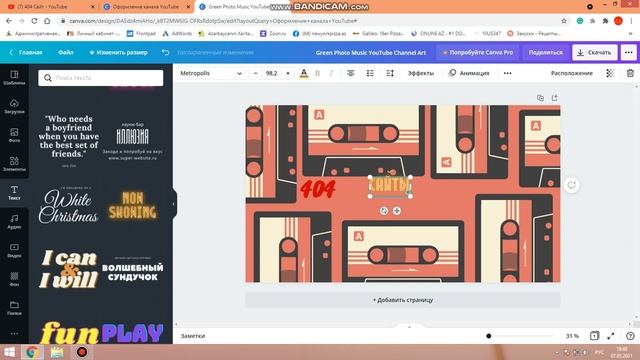This screenshot has width=640, height=360.
Task: Change text alignment
Action: point(351,73)
